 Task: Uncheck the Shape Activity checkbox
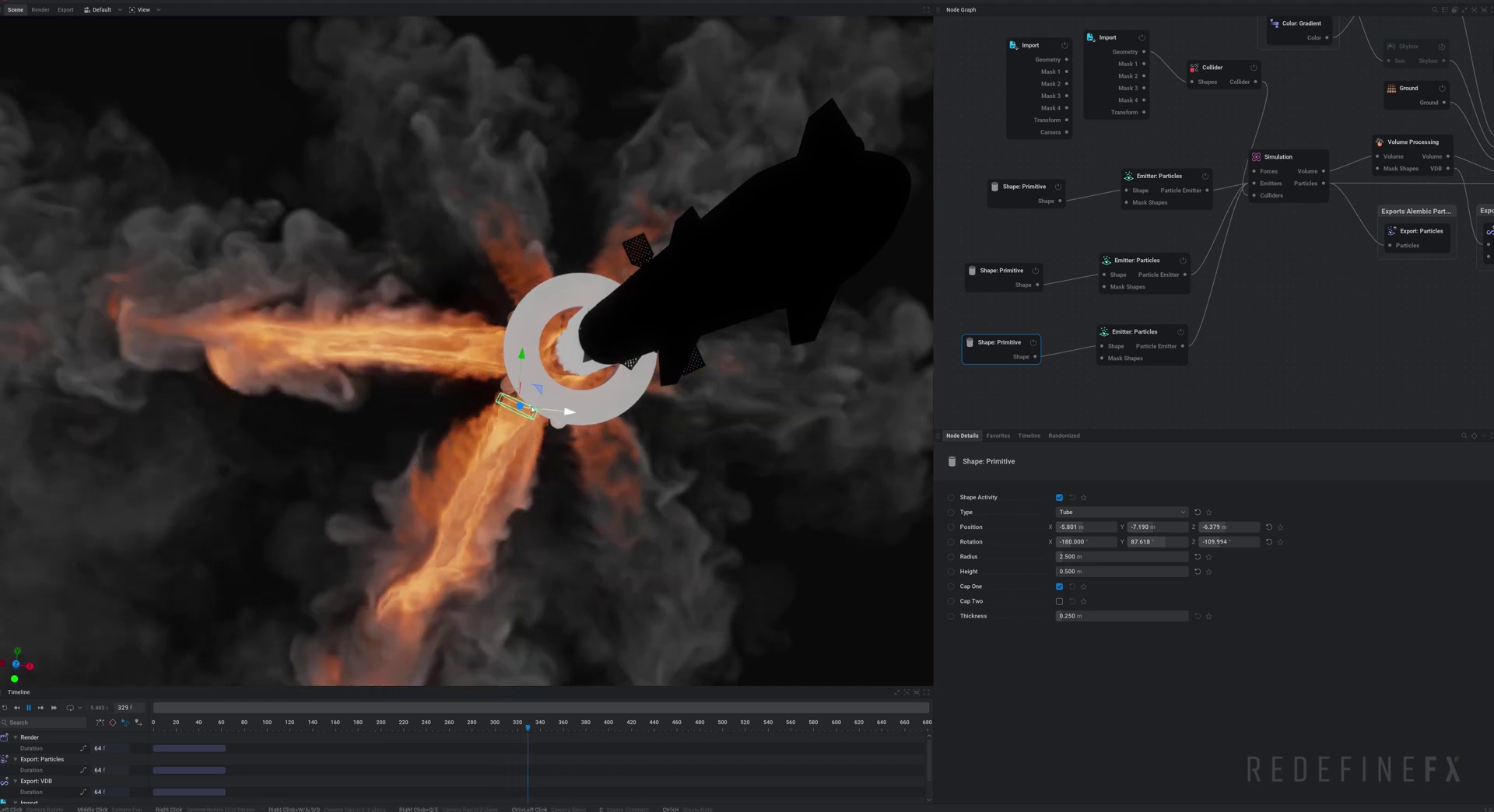coord(1059,498)
